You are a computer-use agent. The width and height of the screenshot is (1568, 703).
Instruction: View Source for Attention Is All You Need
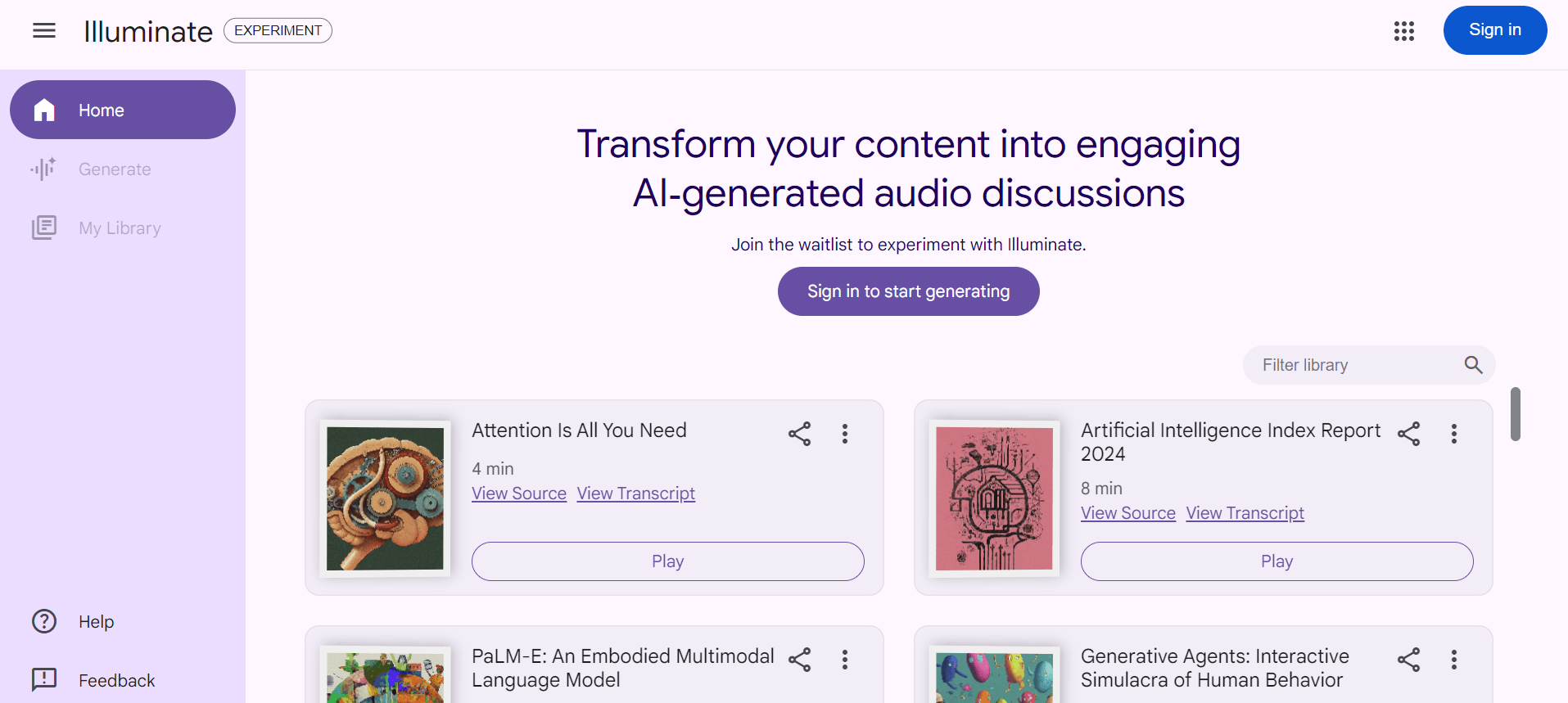[x=519, y=493]
